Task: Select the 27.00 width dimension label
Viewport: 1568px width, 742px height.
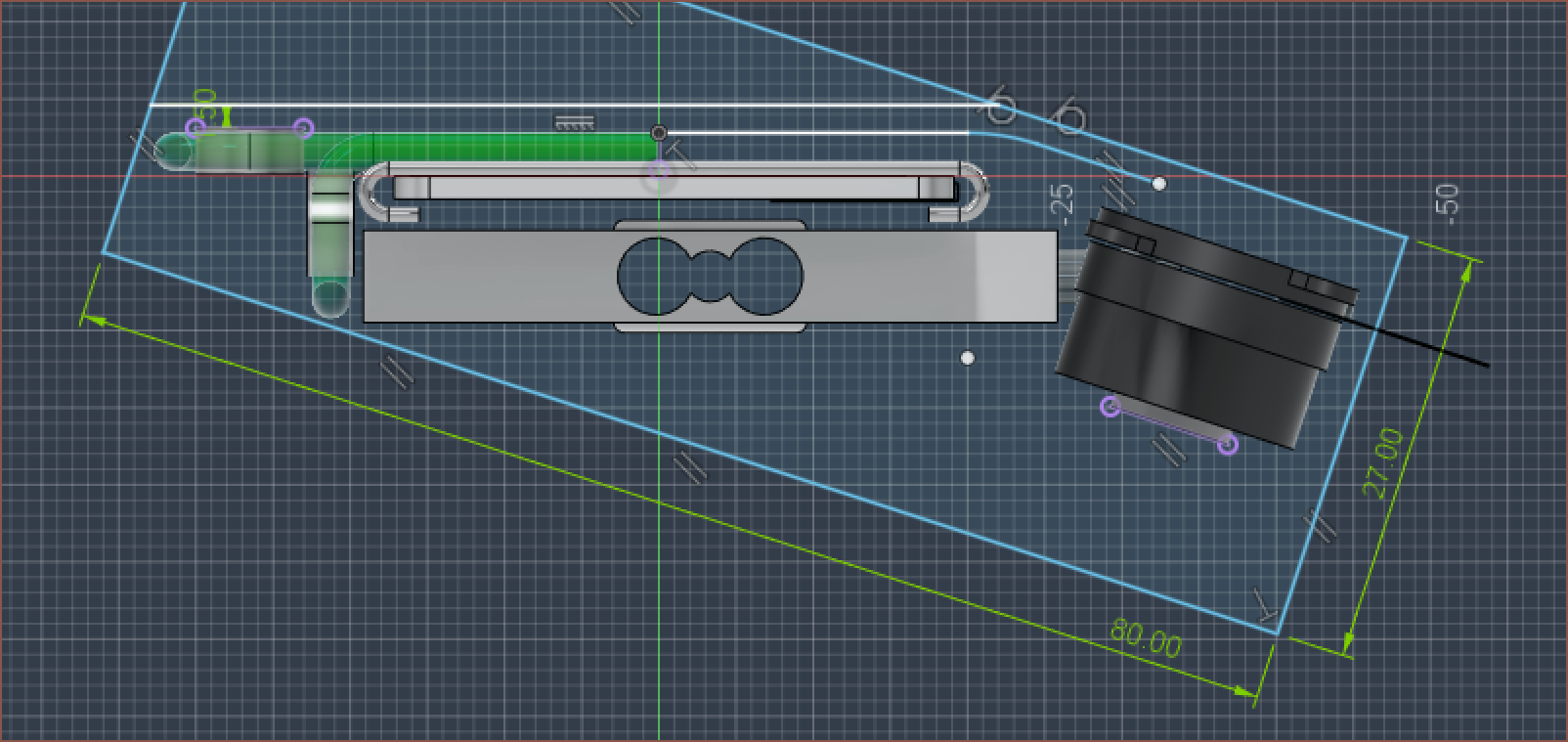Action: pyautogui.click(x=1383, y=462)
